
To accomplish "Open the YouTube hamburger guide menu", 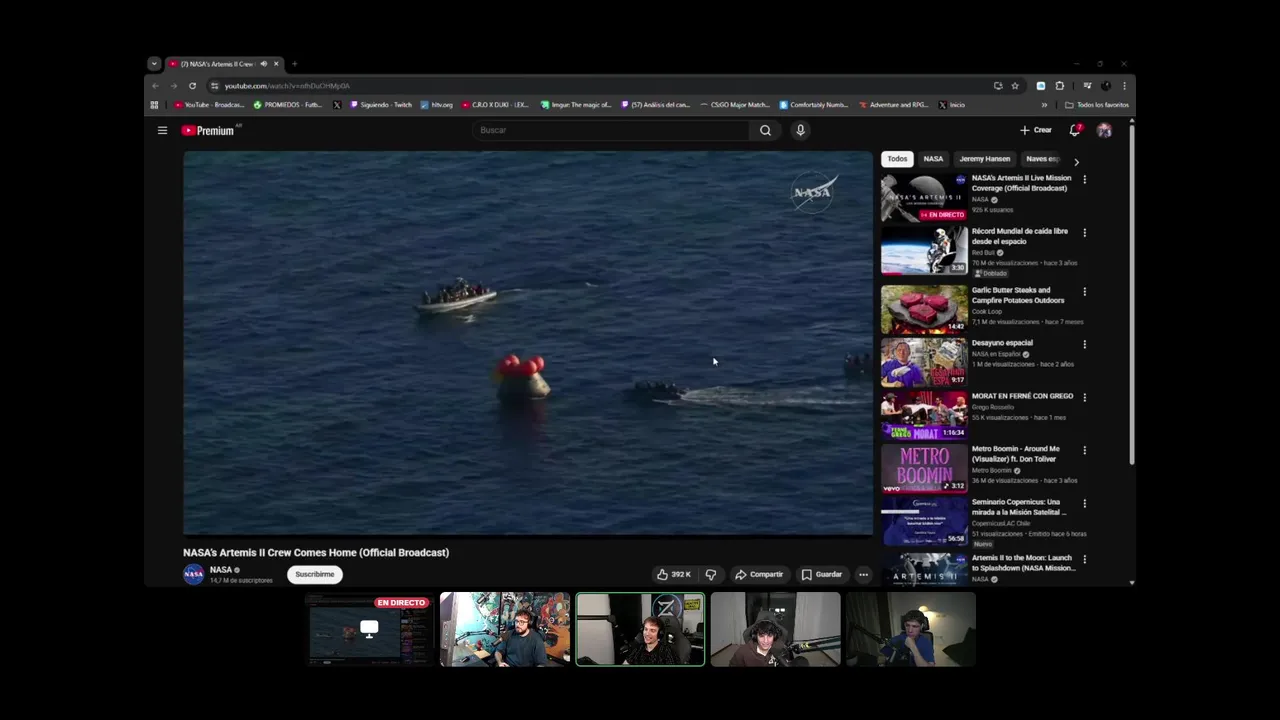I will pos(162,130).
